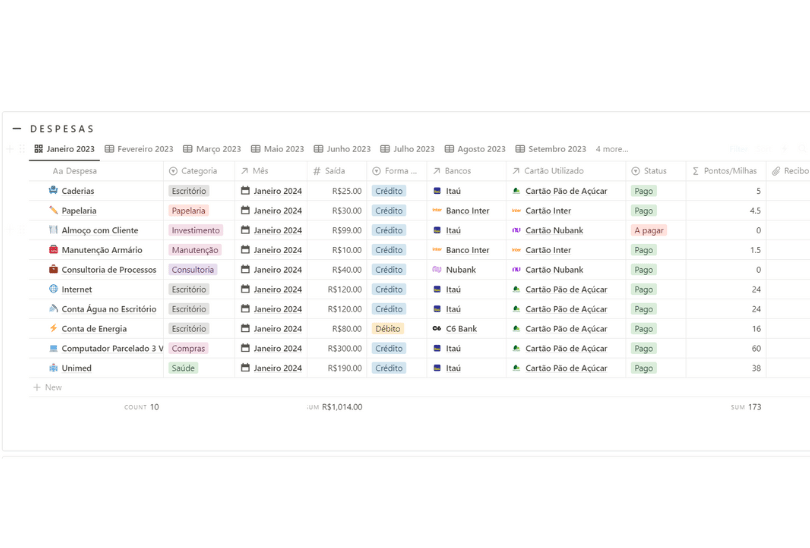Switch to the Agosto 2023 tab
Image resolution: width=810 pixels, height=548 pixels.
pyautogui.click(x=475, y=149)
